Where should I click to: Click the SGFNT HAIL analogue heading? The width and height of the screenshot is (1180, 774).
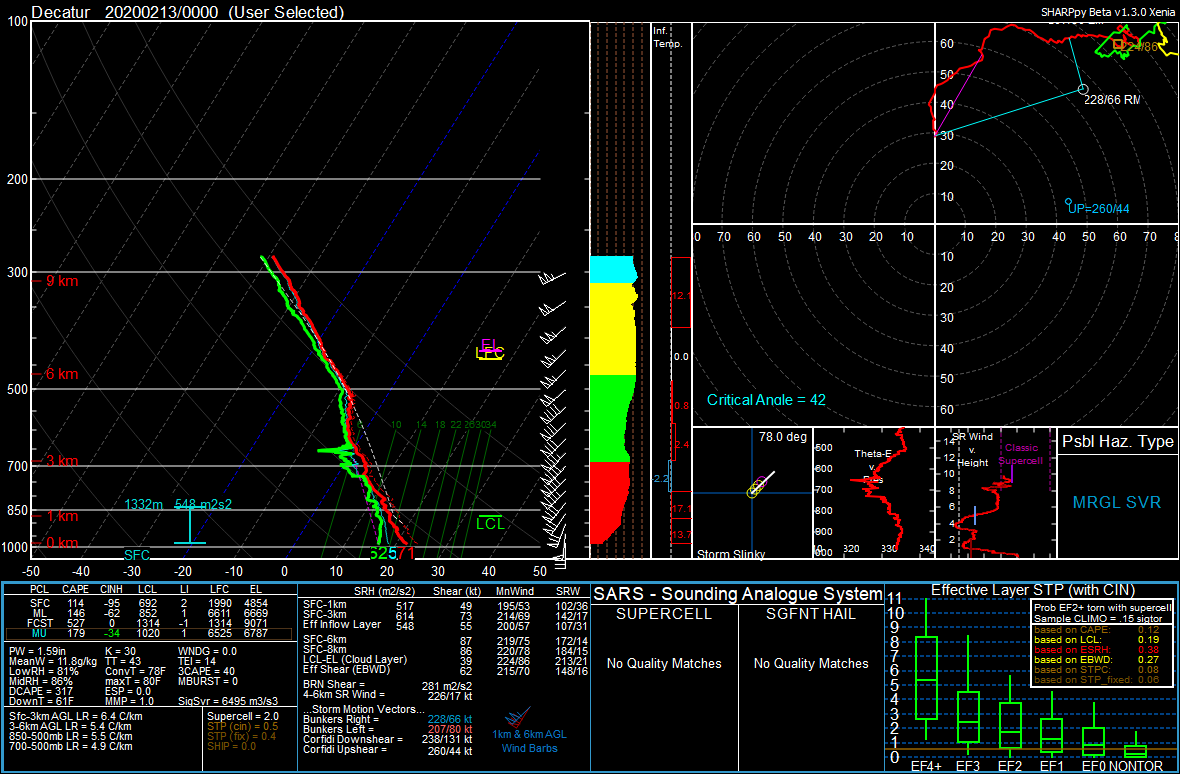coord(811,614)
